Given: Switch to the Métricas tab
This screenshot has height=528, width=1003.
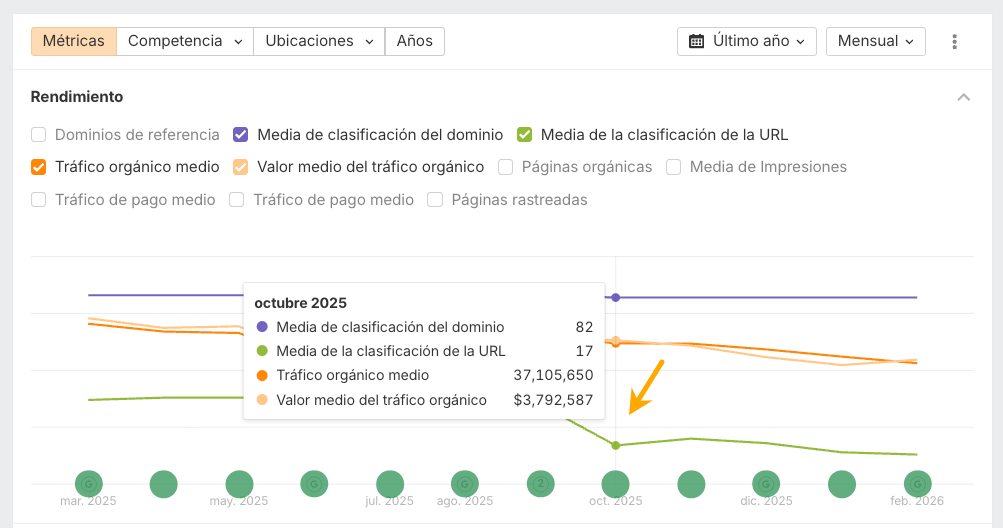Looking at the screenshot, I should click(74, 41).
